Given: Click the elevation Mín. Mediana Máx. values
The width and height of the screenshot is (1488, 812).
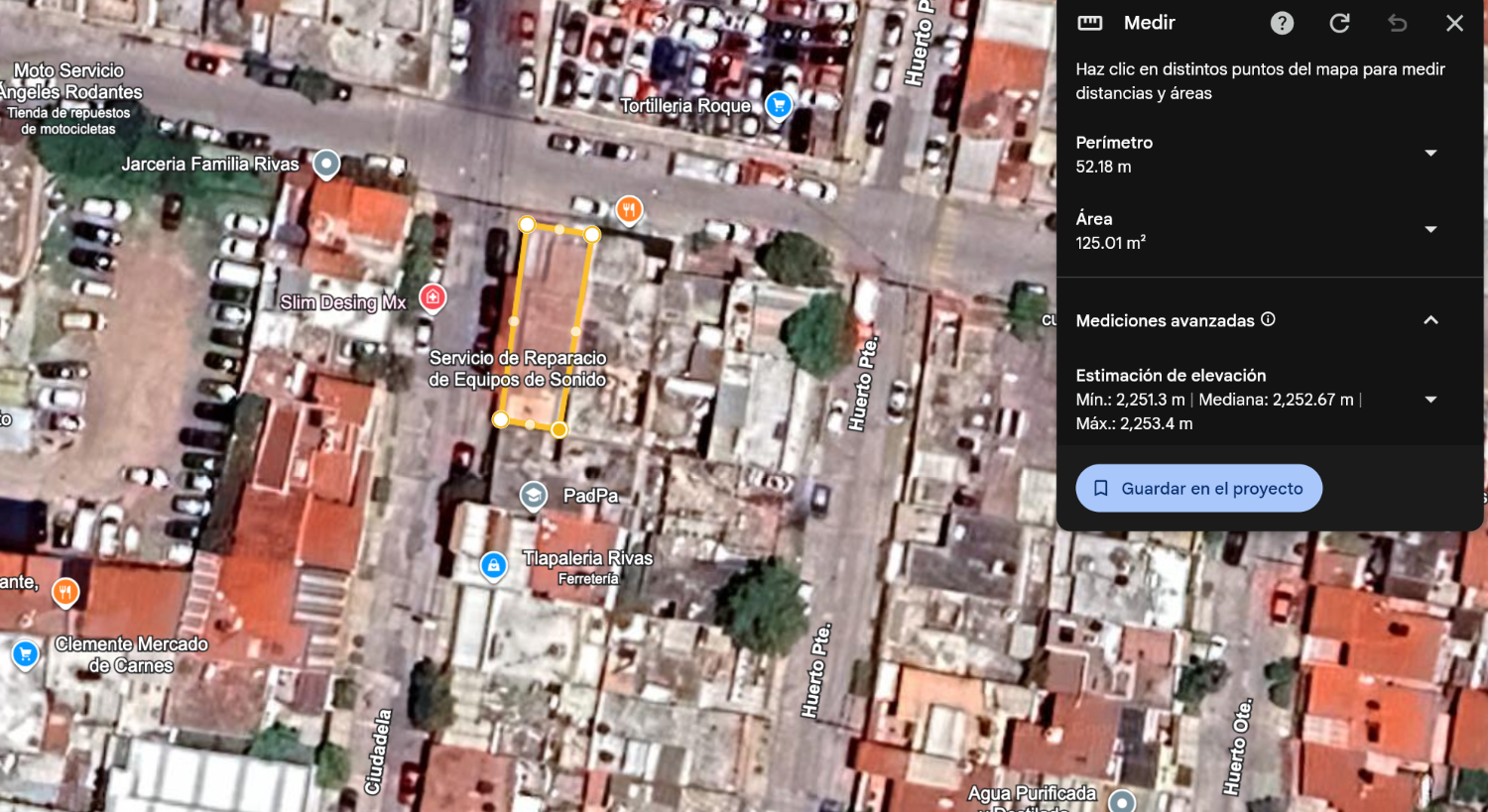Looking at the screenshot, I should click(1219, 411).
